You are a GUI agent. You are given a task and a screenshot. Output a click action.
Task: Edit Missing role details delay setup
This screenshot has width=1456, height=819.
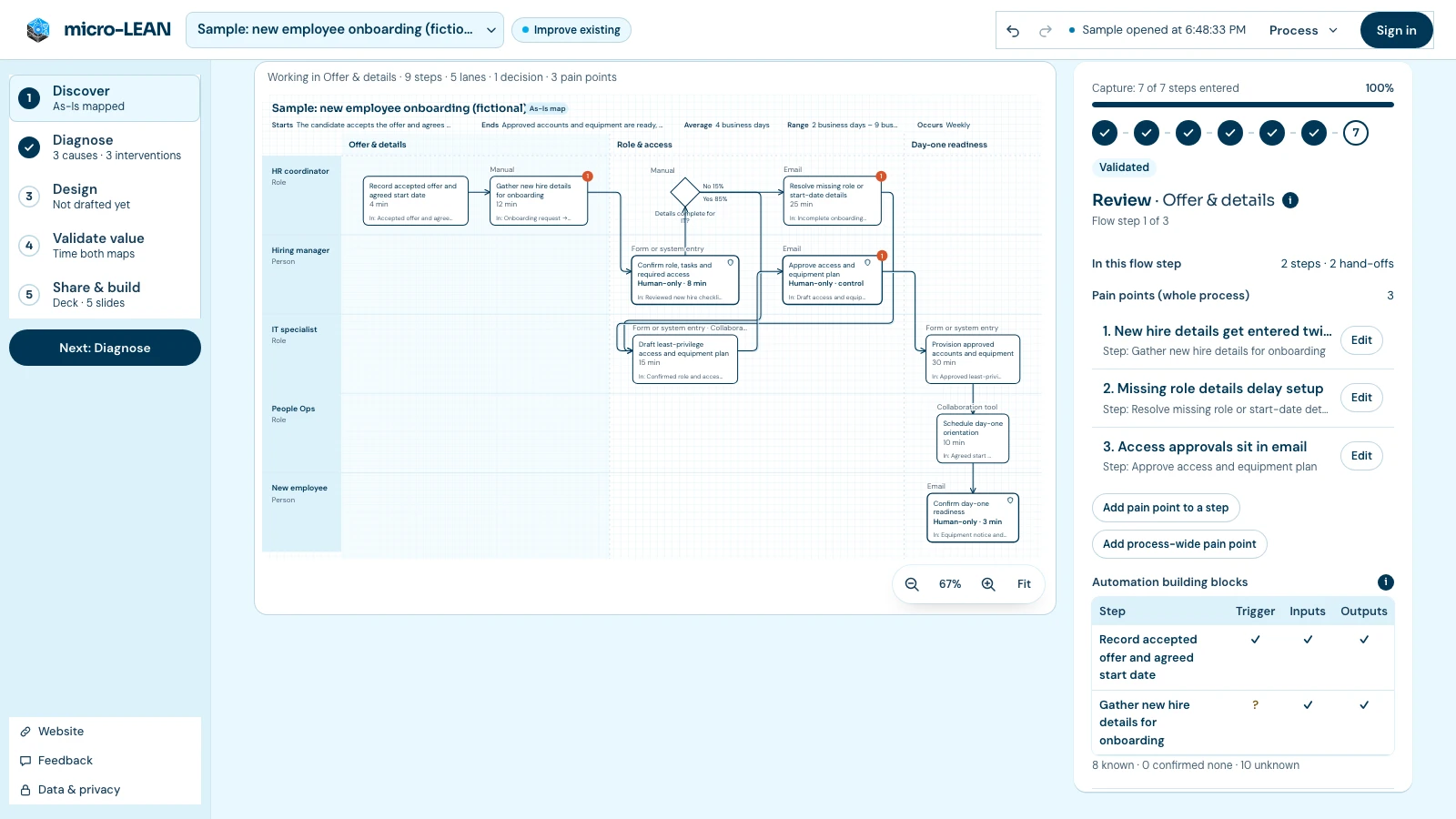(x=1361, y=398)
